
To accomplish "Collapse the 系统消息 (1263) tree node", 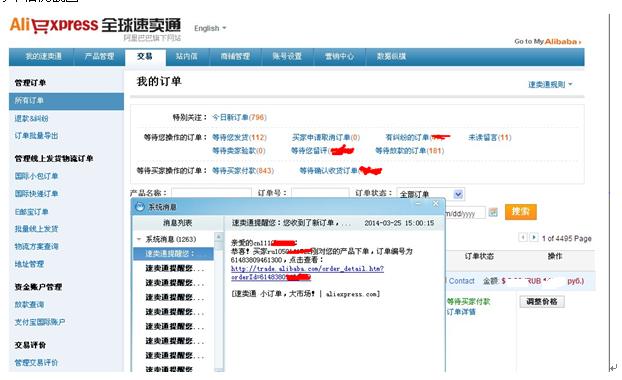I will click(x=139, y=239).
